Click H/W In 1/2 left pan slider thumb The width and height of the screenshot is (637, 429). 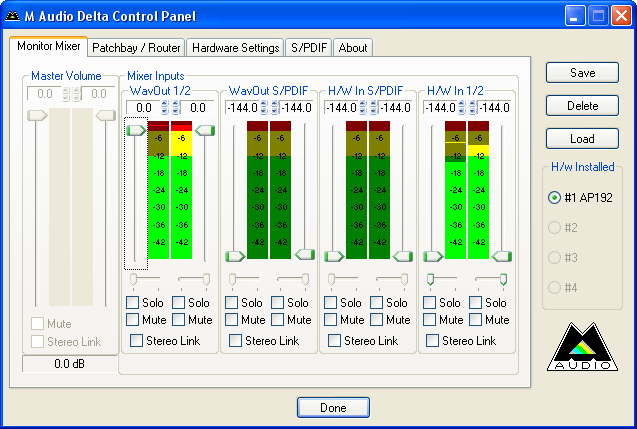(431, 280)
